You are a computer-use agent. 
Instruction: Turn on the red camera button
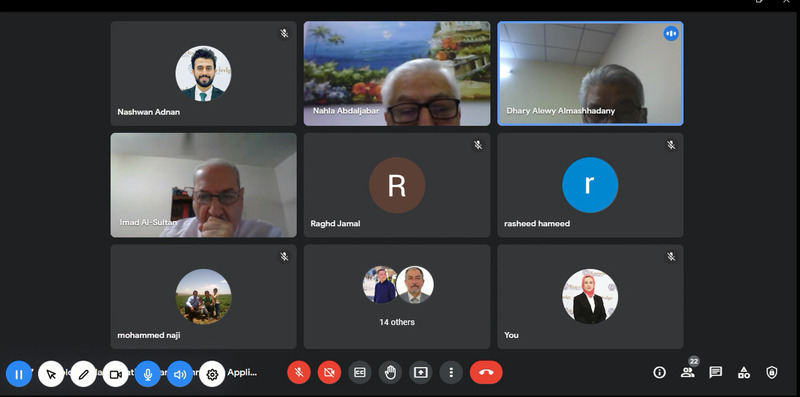point(330,373)
